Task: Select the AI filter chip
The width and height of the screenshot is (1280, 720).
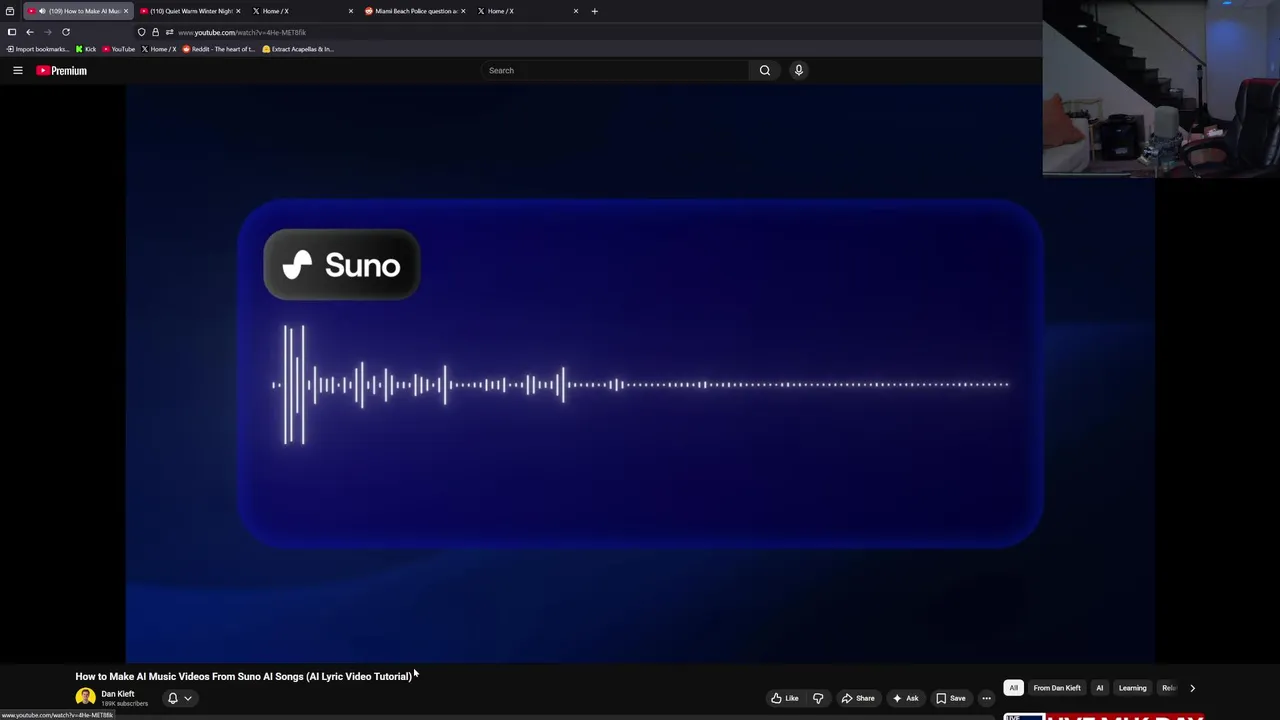Action: click(1099, 688)
